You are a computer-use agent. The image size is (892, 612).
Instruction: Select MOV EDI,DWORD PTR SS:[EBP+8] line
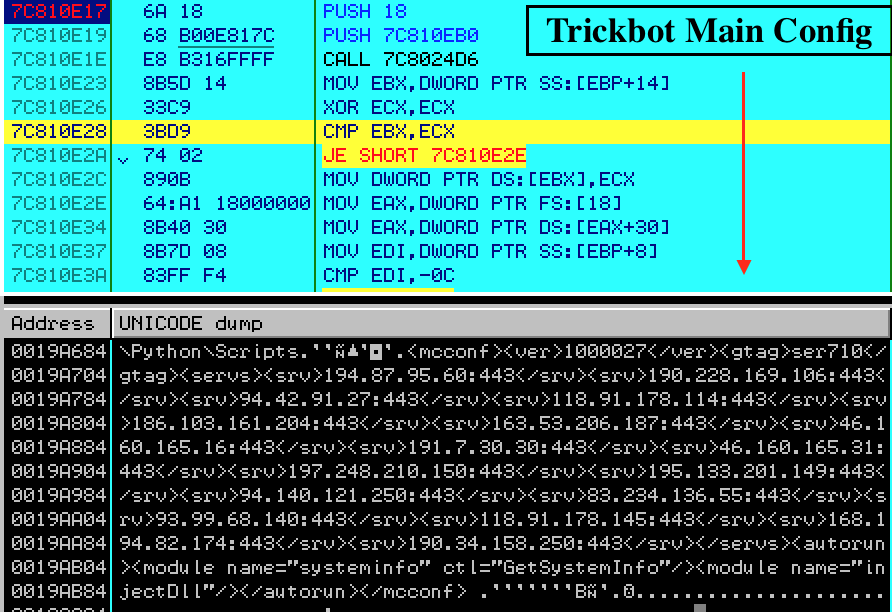[490, 251]
